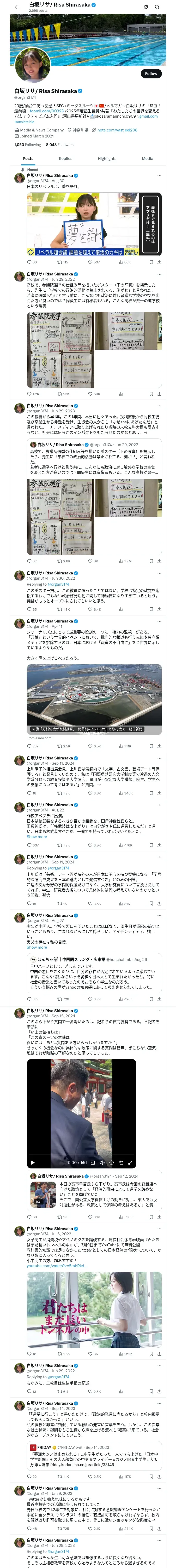Bookmark the pinned Aug 30 post
Image resolution: width=176 pixels, height=1568 pixels.
151,262
